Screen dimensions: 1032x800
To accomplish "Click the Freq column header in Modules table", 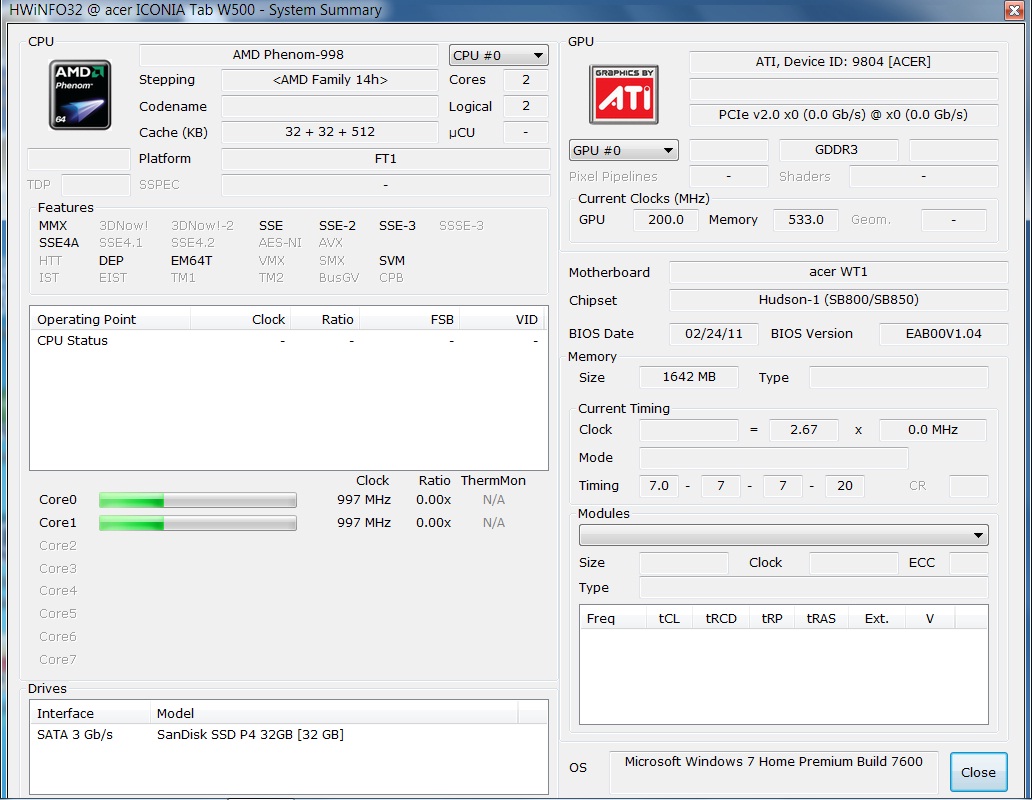I will point(614,618).
